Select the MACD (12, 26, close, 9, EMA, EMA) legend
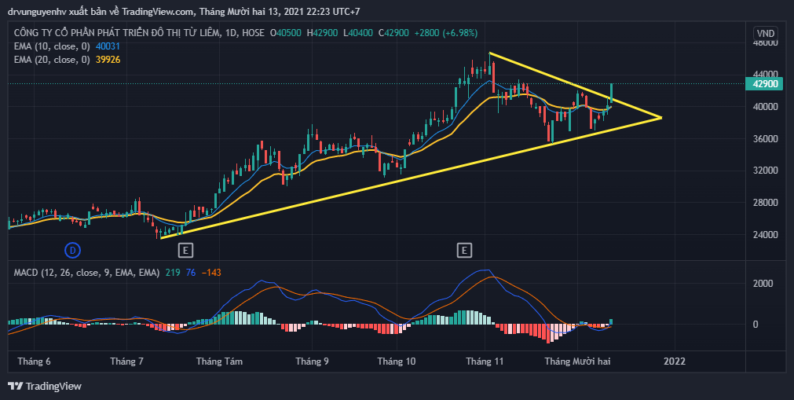Screen dimensions: 794x400 tap(87, 272)
